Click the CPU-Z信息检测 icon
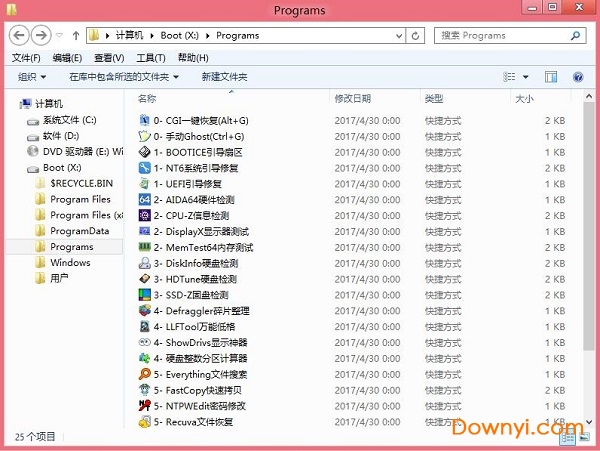Image resolution: width=600 pixels, height=451 pixels. [x=144, y=216]
